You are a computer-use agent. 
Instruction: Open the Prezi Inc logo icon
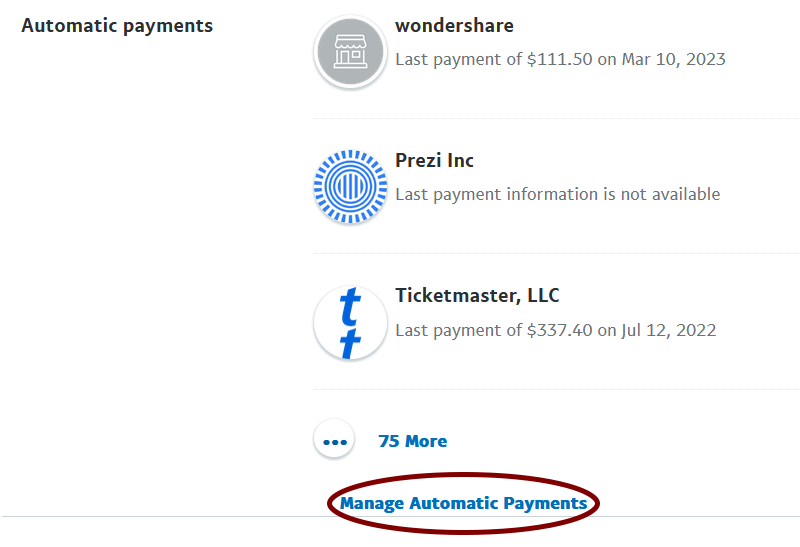(350, 187)
